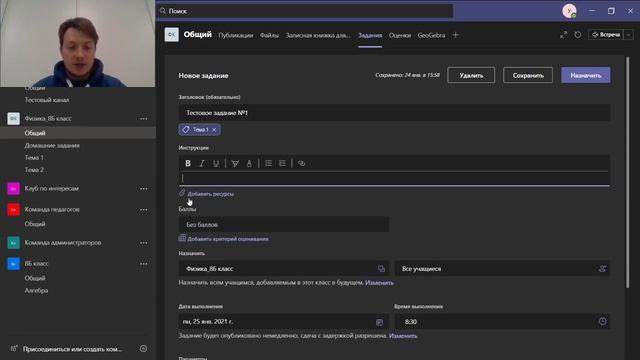Toggle underline formatting in instructions
640x360 pixels.
click(216, 163)
